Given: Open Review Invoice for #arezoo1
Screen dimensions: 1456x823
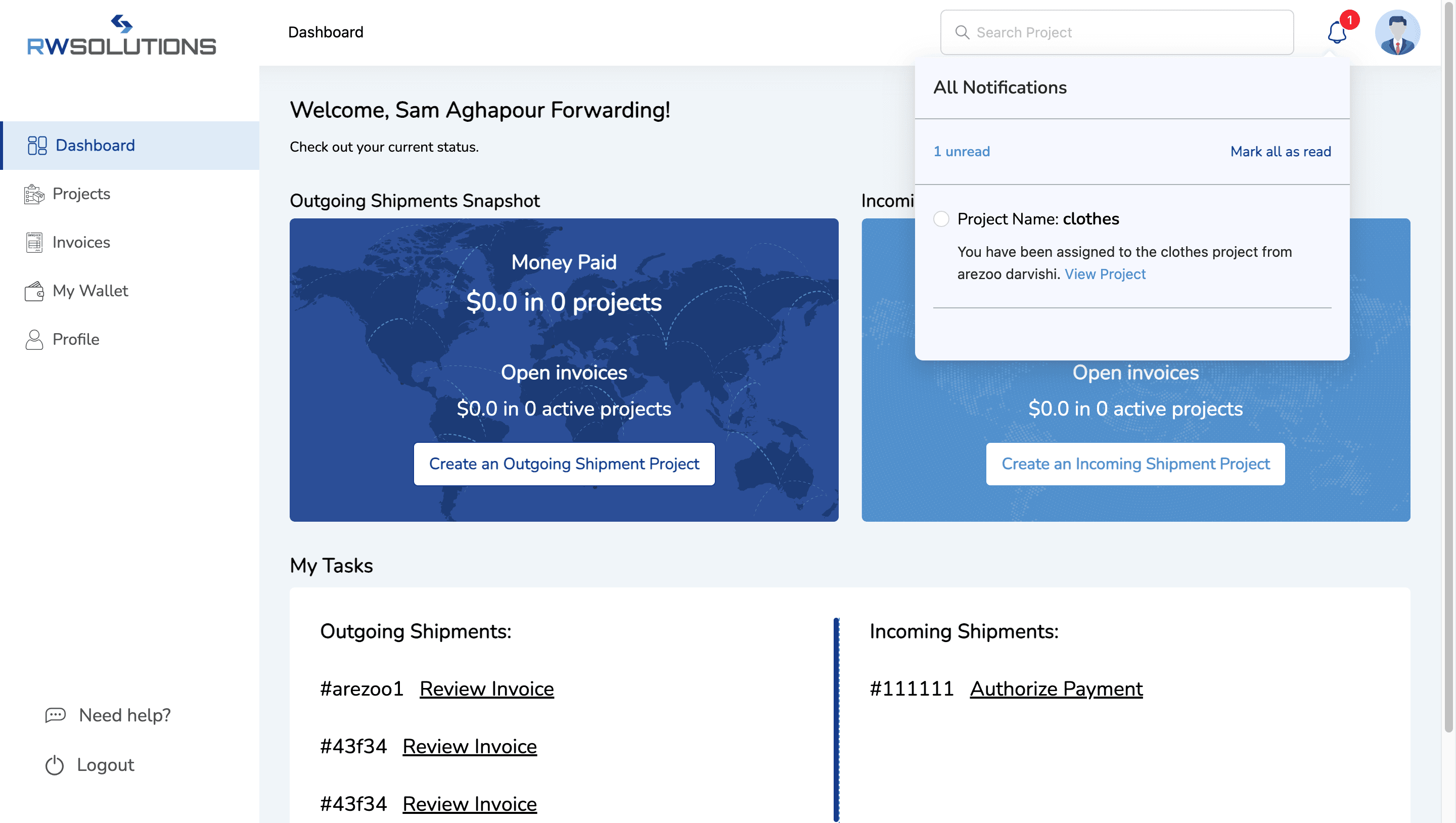Looking at the screenshot, I should [x=486, y=689].
